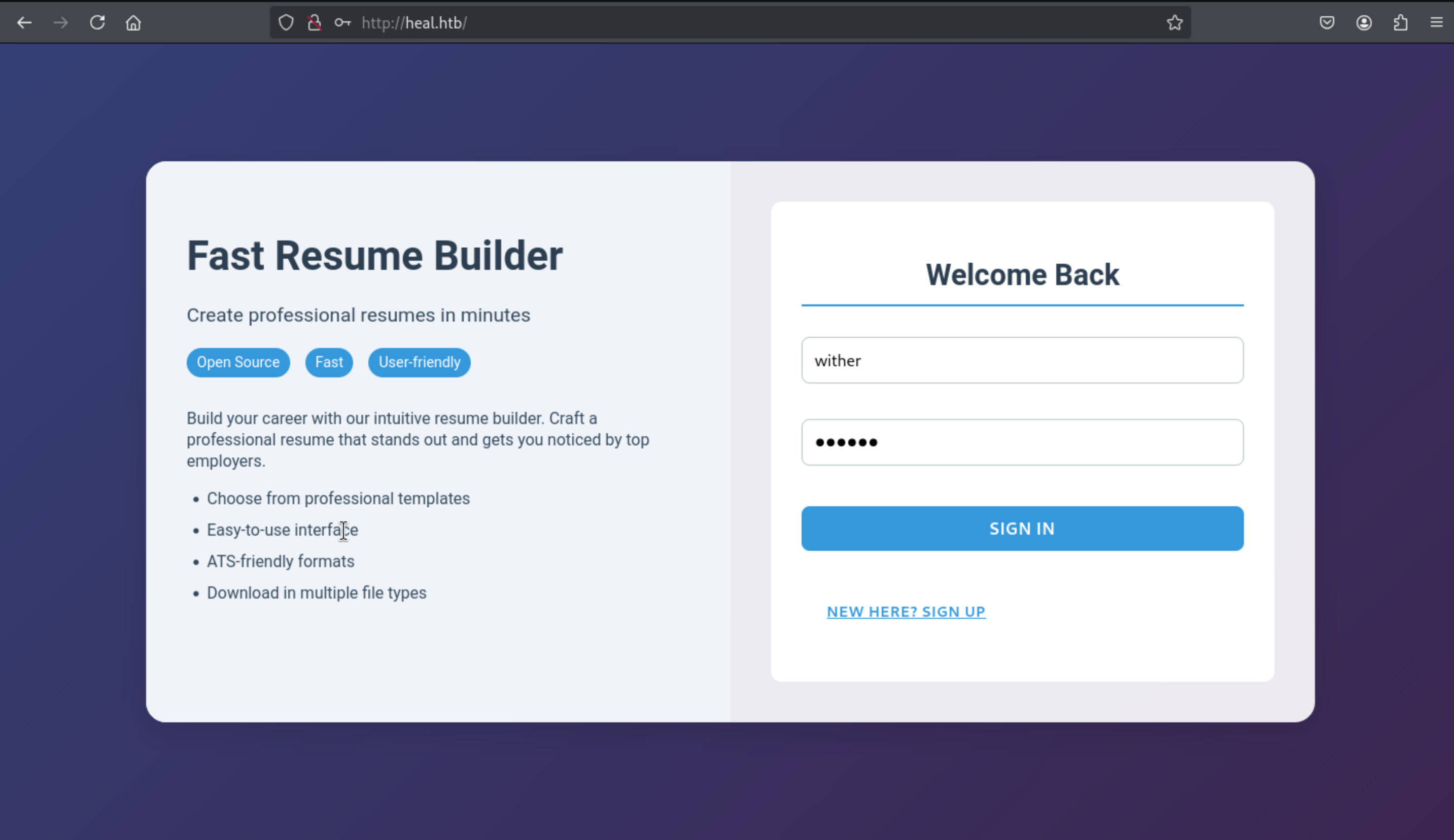Click the Open Source tag
Screen dimensions: 1454x840
[238, 362]
